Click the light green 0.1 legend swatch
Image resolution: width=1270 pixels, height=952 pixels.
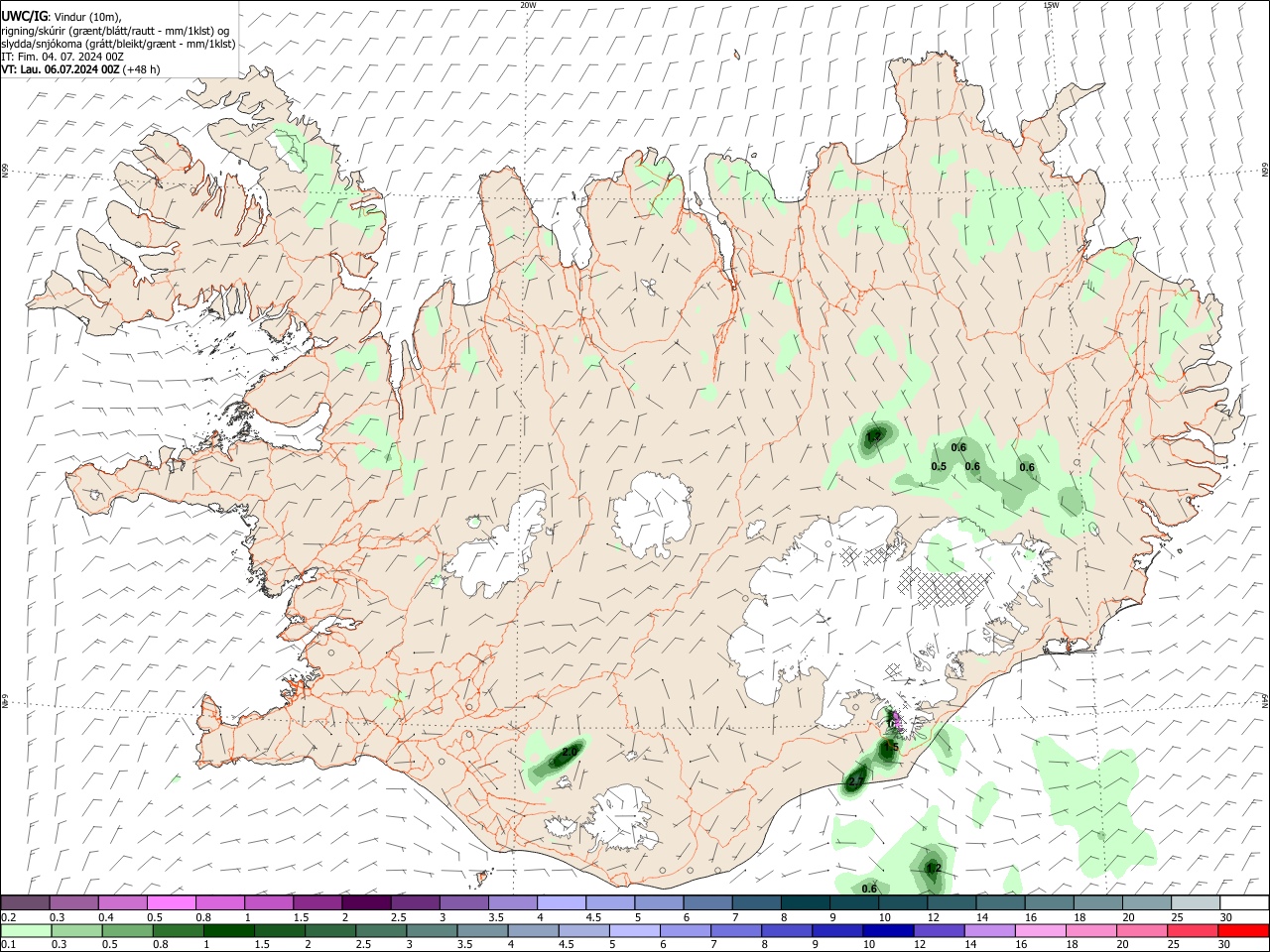click(x=26, y=931)
